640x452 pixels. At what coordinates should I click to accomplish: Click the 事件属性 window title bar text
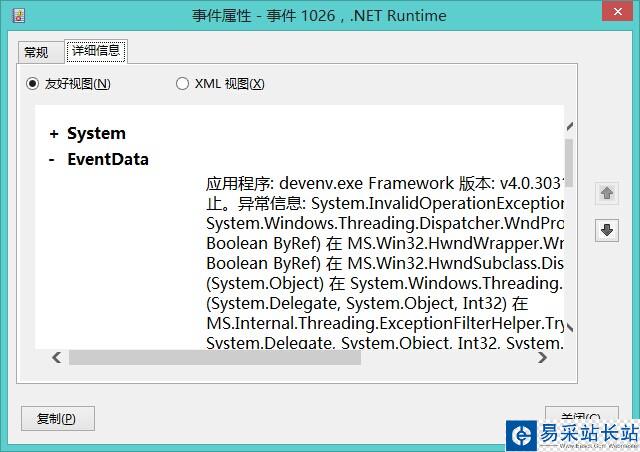click(x=319, y=15)
